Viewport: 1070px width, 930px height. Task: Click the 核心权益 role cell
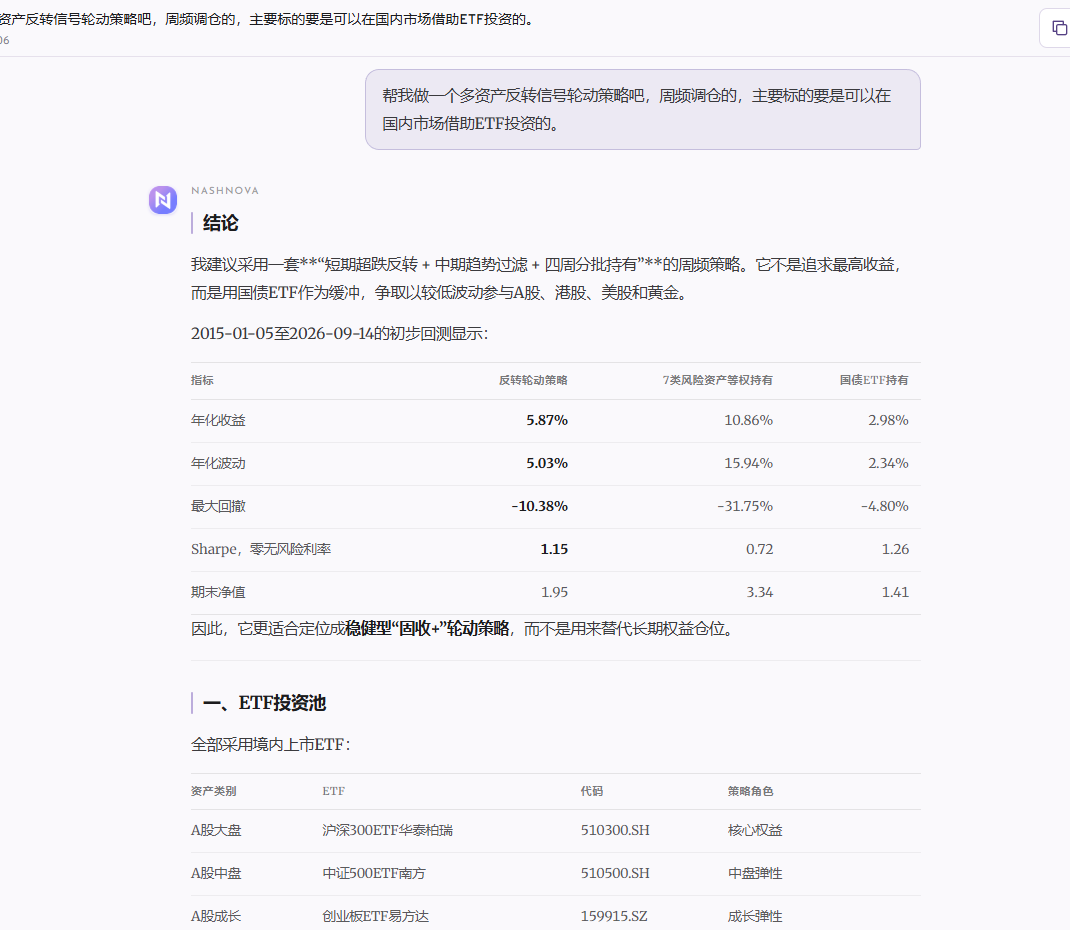click(x=755, y=830)
